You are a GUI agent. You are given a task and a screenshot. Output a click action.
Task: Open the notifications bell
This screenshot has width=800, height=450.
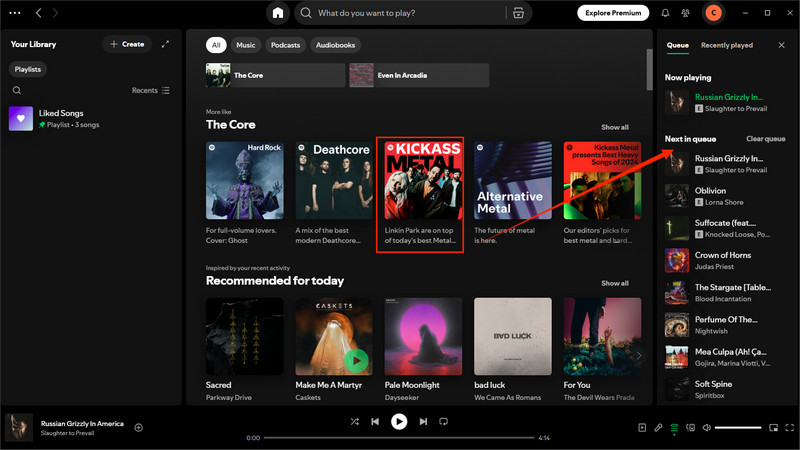pos(665,13)
